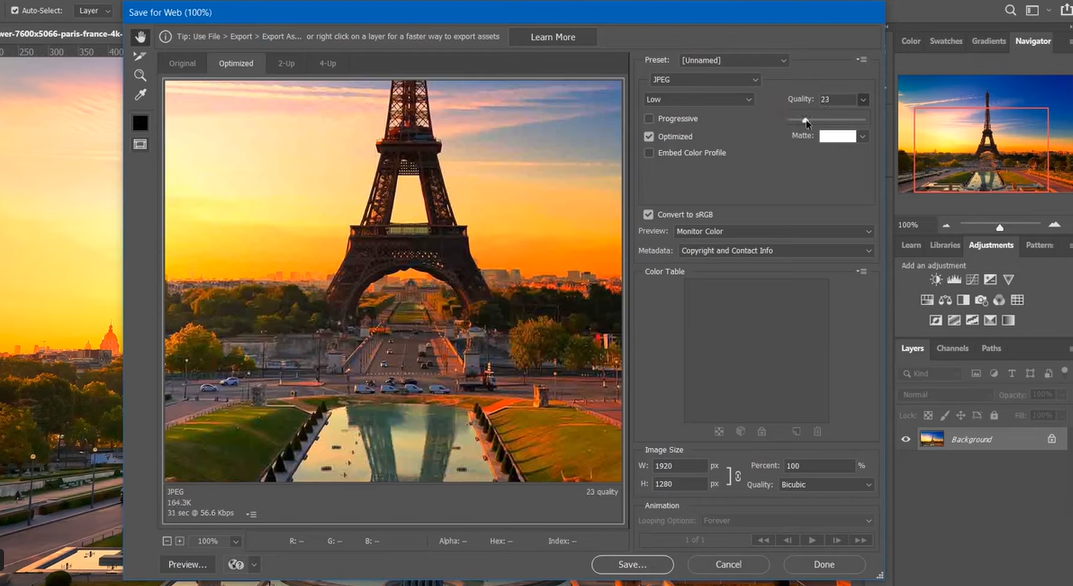Select the Zoom tool in dialog toolbar

tap(140, 75)
